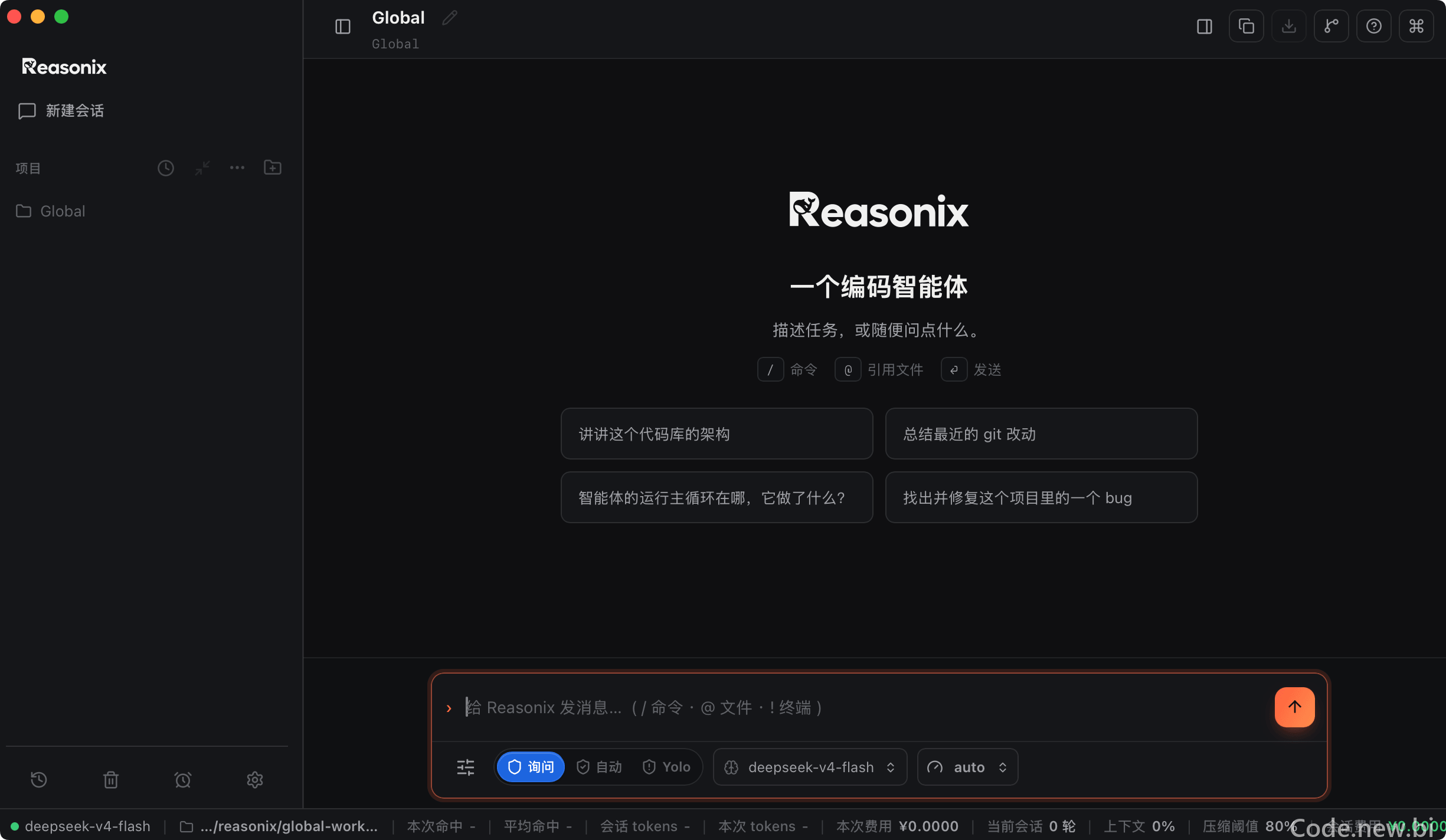
Task: Click 本次 tokens status entry
Action: 763,826
